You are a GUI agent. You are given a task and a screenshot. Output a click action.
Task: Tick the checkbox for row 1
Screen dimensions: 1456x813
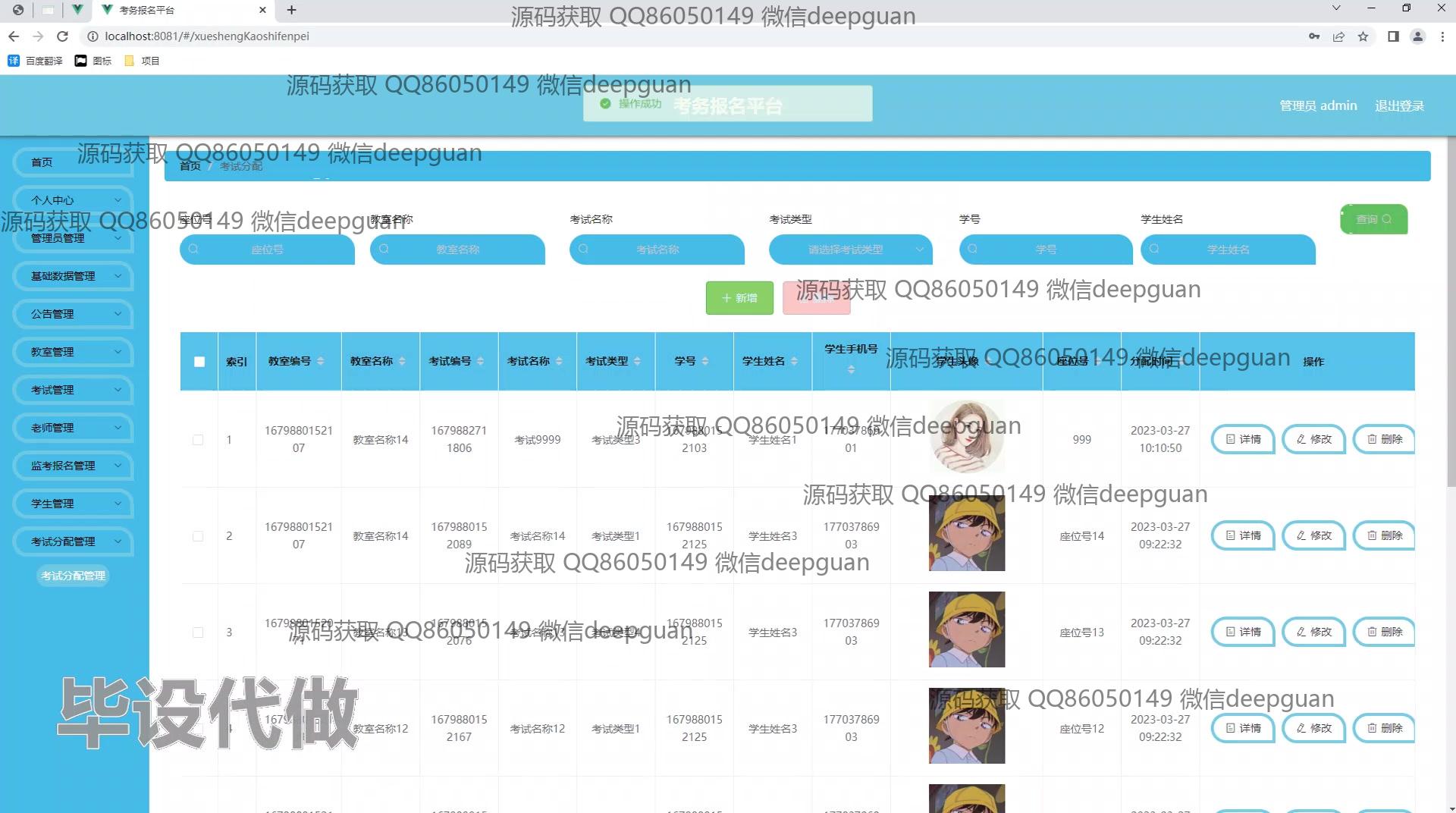(198, 440)
